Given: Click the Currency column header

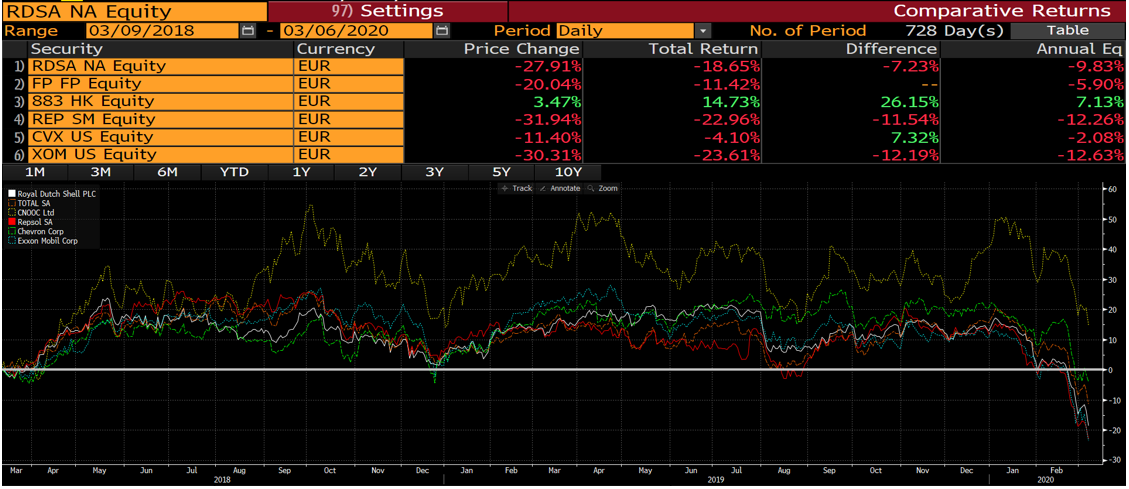Looking at the screenshot, I should [348, 49].
